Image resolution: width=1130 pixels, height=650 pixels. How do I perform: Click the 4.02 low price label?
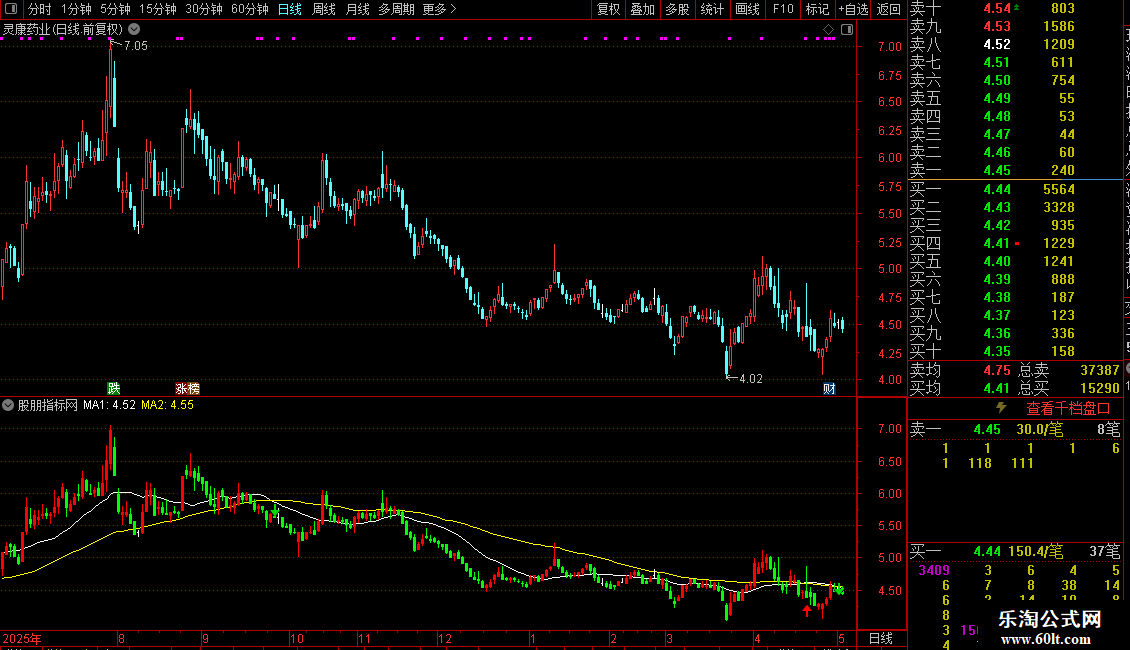[750, 378]
